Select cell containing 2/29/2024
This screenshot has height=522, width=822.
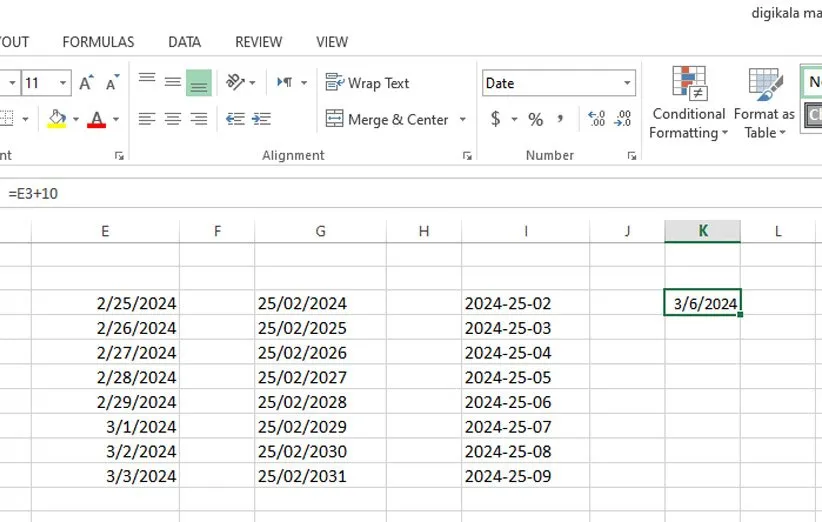tap(105, 402)
